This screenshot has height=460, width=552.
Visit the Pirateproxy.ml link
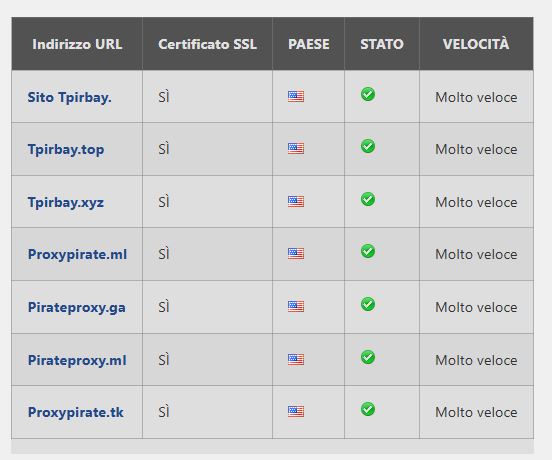click(x=77, y=360)
